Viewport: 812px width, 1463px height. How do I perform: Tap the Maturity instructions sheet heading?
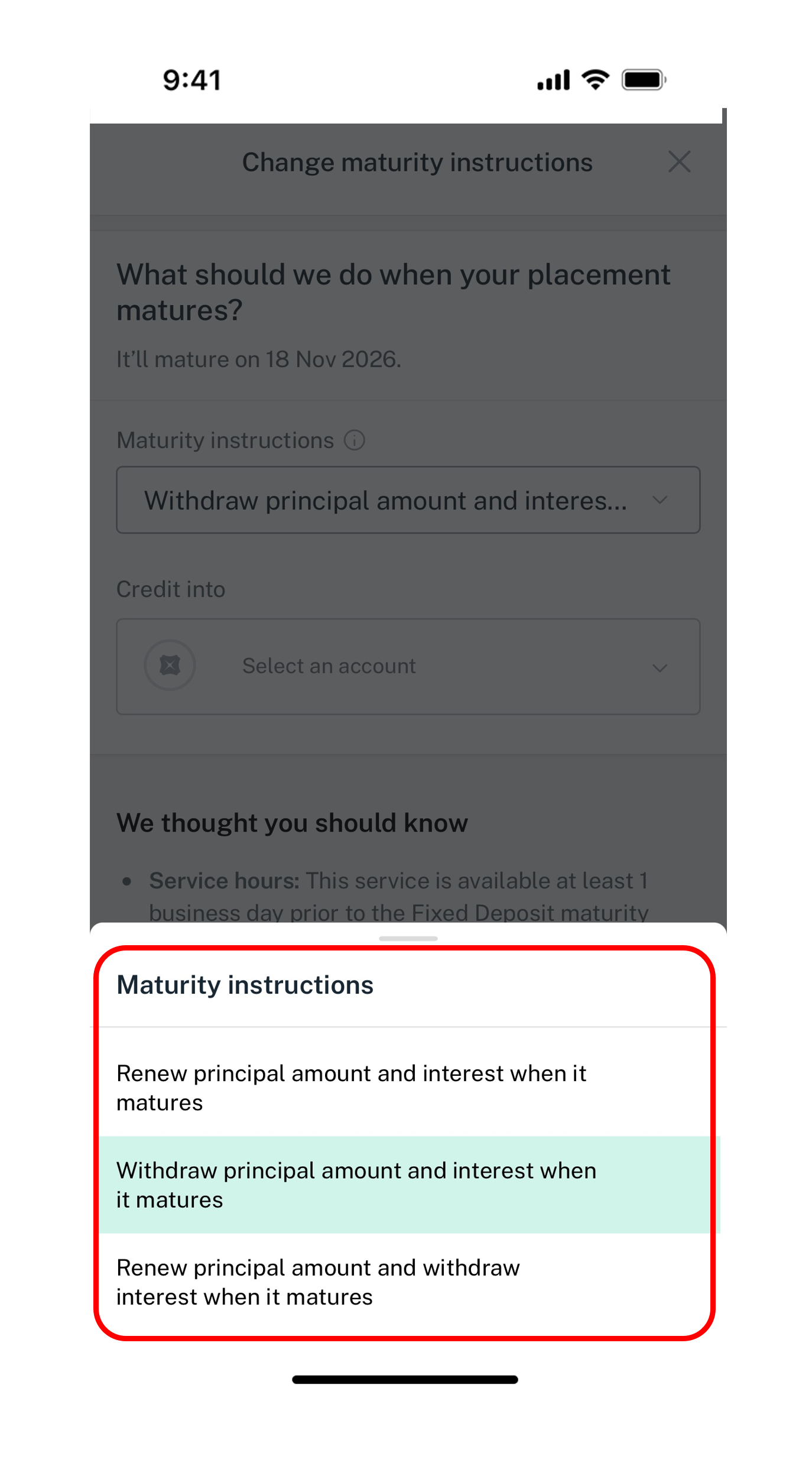(245, 985)
